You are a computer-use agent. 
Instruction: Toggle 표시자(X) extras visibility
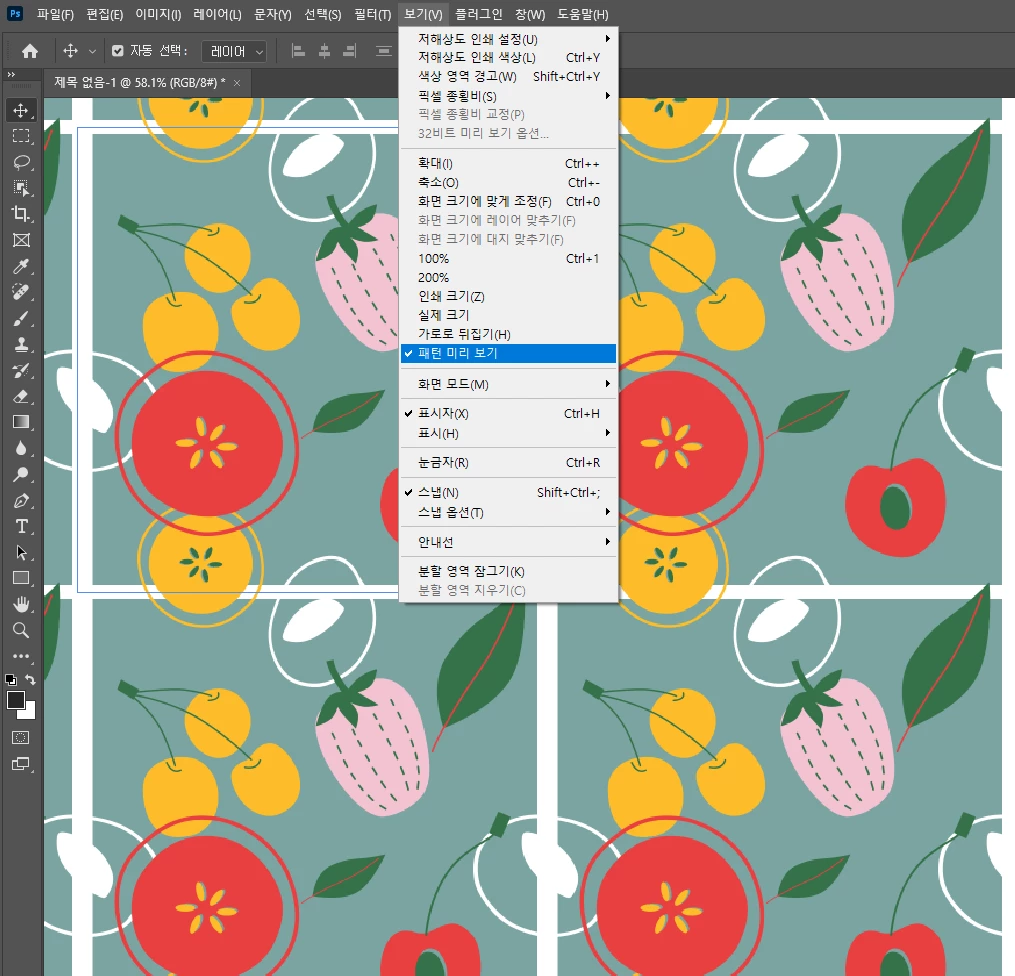(x=508, y=414)
